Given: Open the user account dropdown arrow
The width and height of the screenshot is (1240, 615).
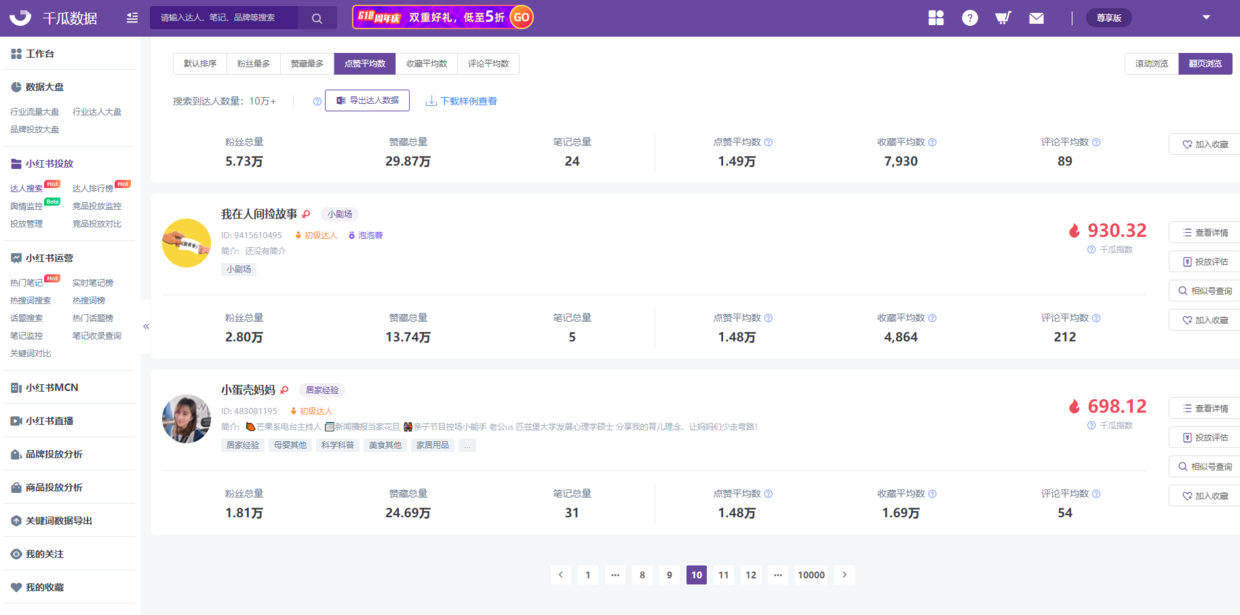Looking at the screenshot, I should pos(1206,17).
